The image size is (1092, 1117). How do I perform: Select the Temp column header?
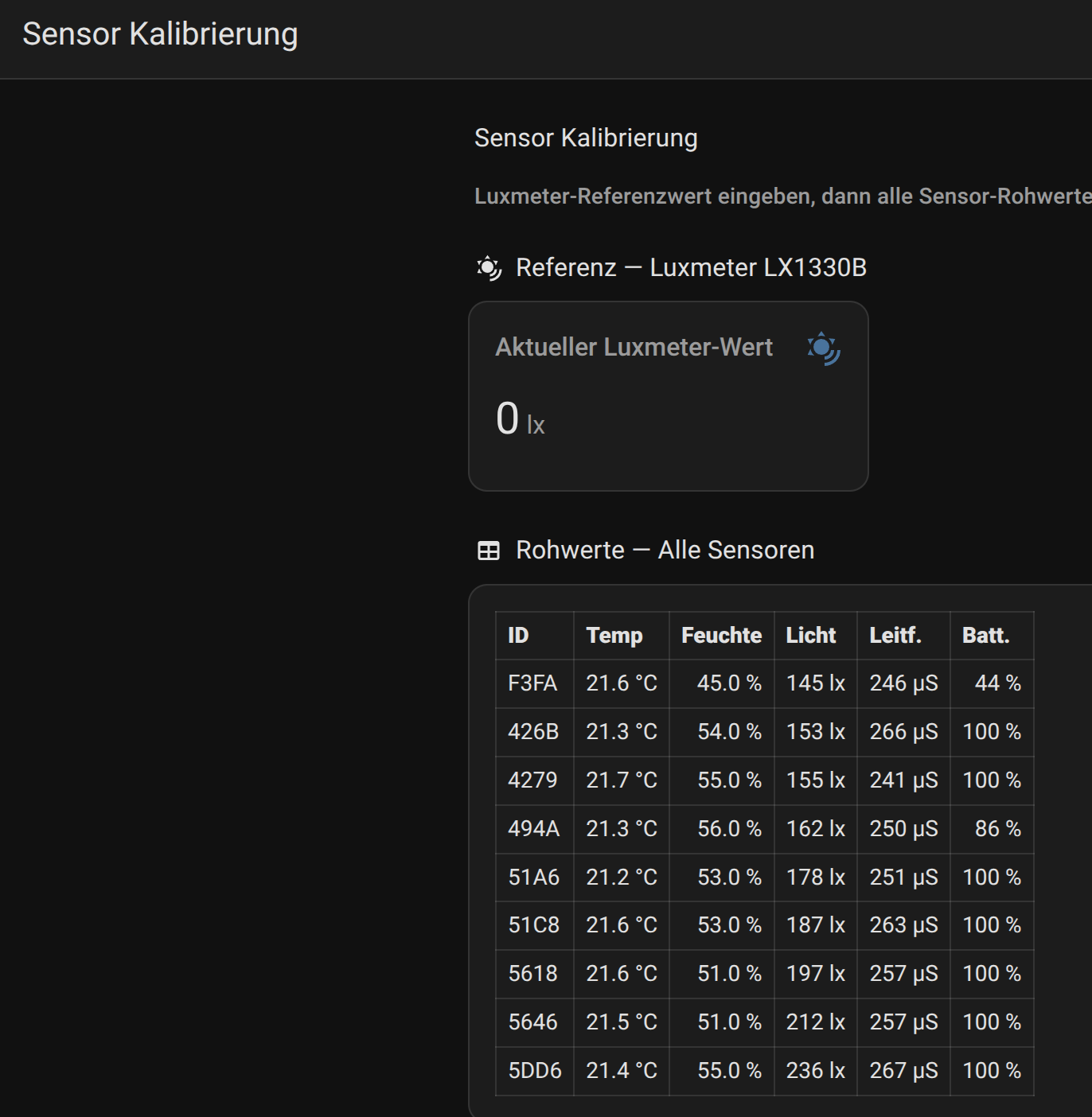[x=614, y=636]
